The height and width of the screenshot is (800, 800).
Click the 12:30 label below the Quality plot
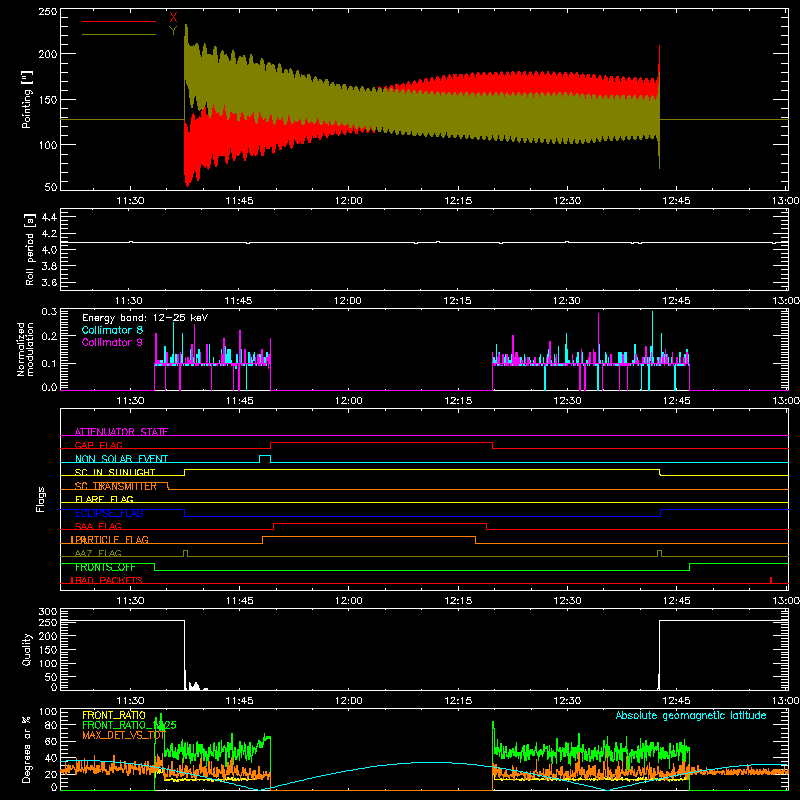pos(567,701)
